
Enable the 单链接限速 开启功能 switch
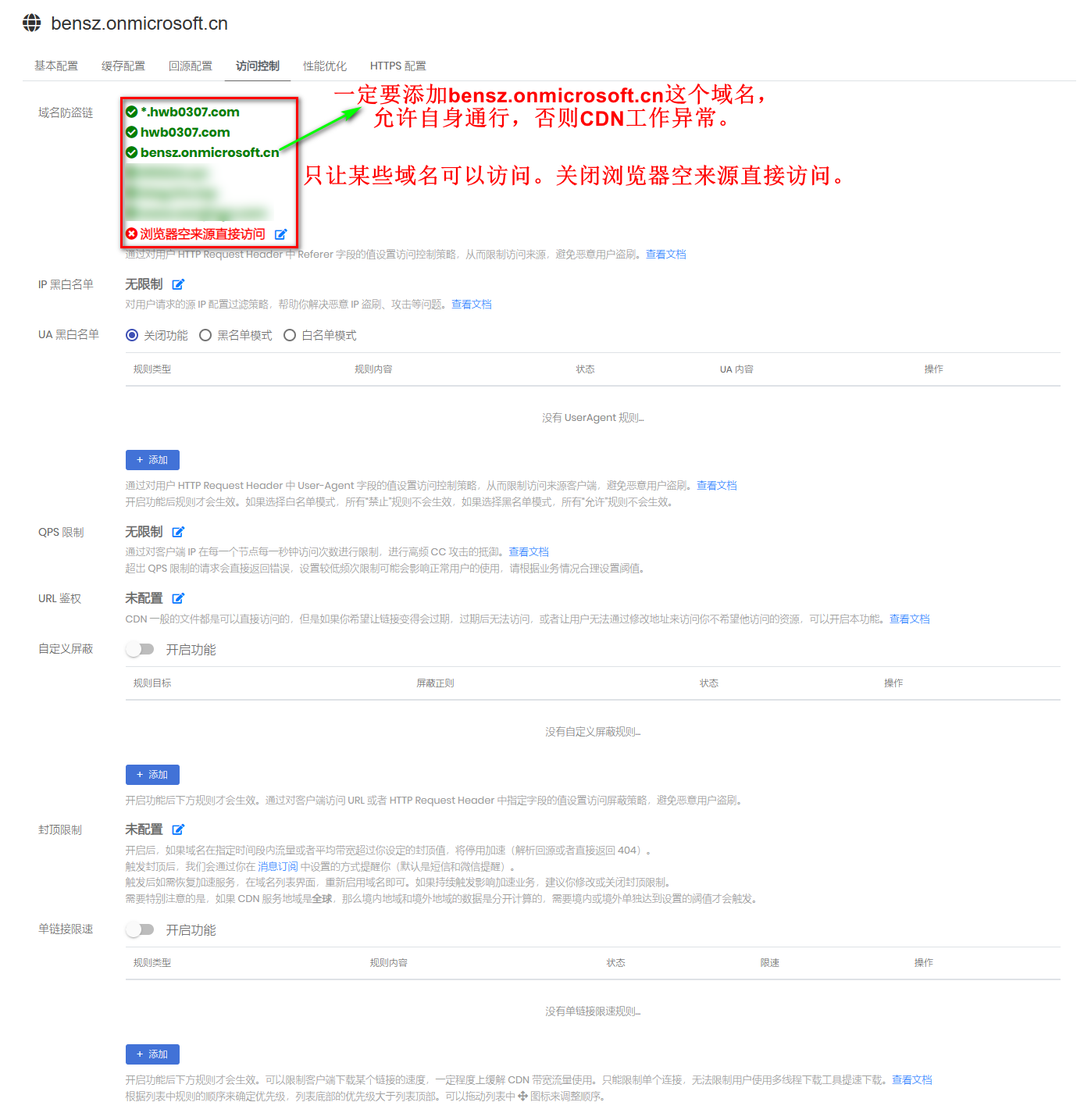(x=141, y=929)
